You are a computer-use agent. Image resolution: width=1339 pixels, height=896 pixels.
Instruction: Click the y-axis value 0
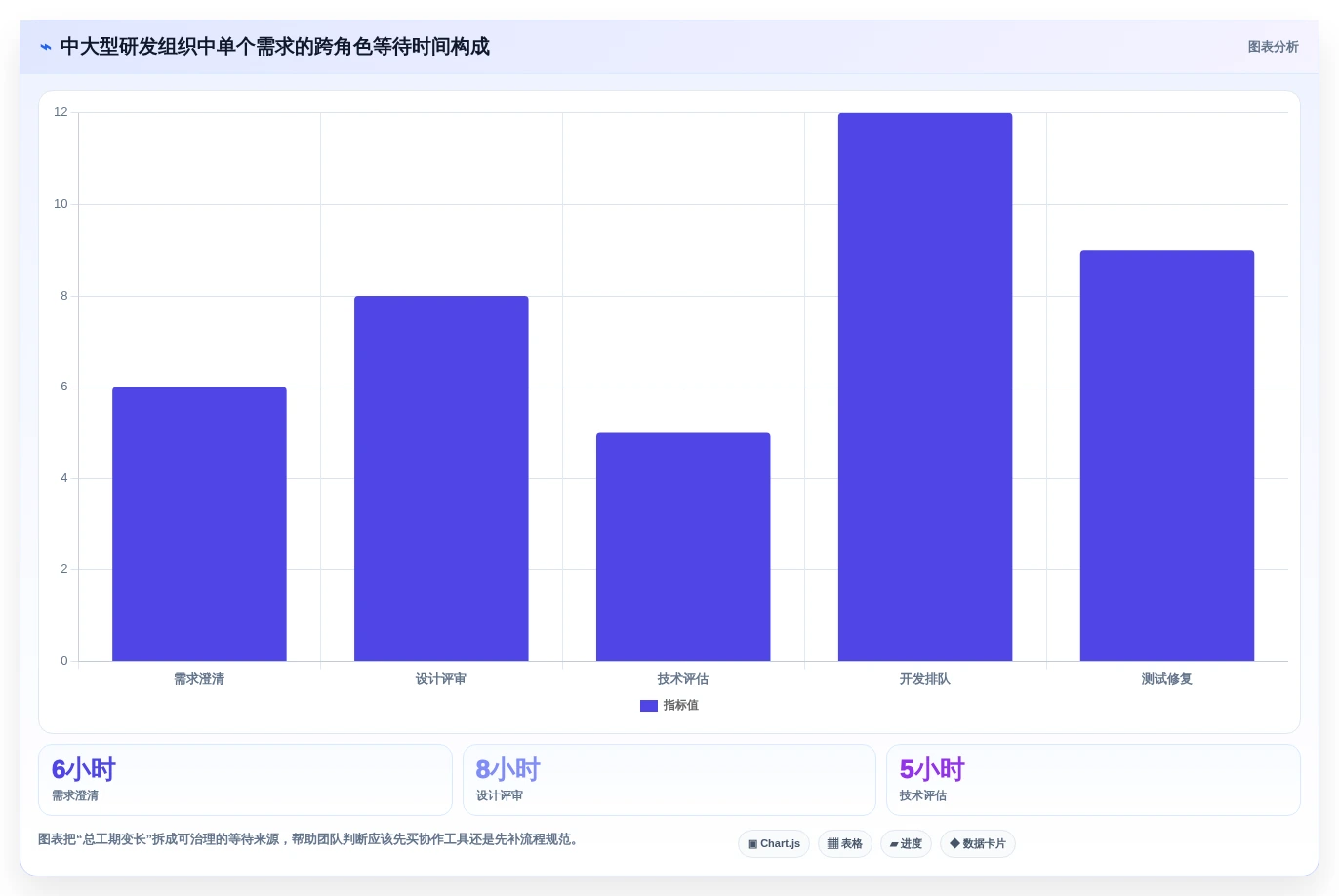pyautogui.click(x=64, y=661)
